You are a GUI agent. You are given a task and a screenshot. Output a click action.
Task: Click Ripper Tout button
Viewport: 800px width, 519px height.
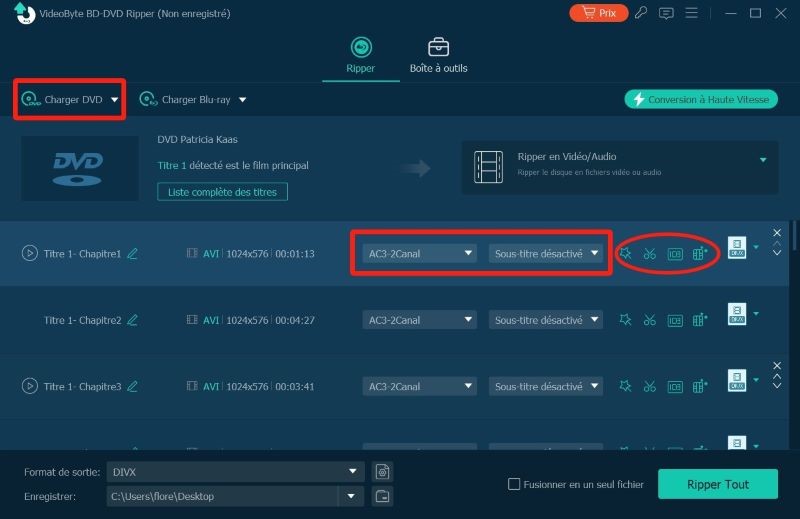click(x=718, y=484)
